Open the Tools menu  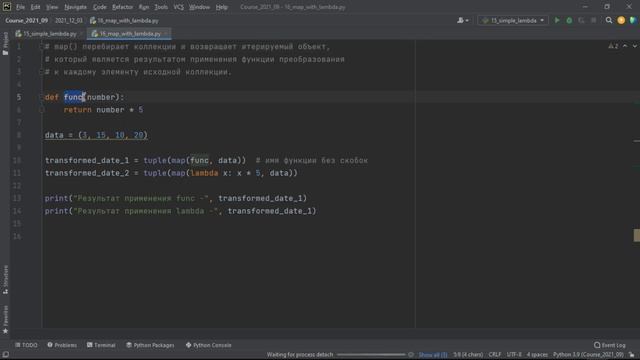point(161,7)
